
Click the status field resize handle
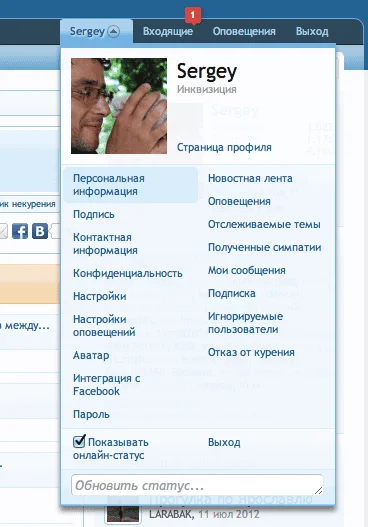pyautogui.click(x=319, y=491)
